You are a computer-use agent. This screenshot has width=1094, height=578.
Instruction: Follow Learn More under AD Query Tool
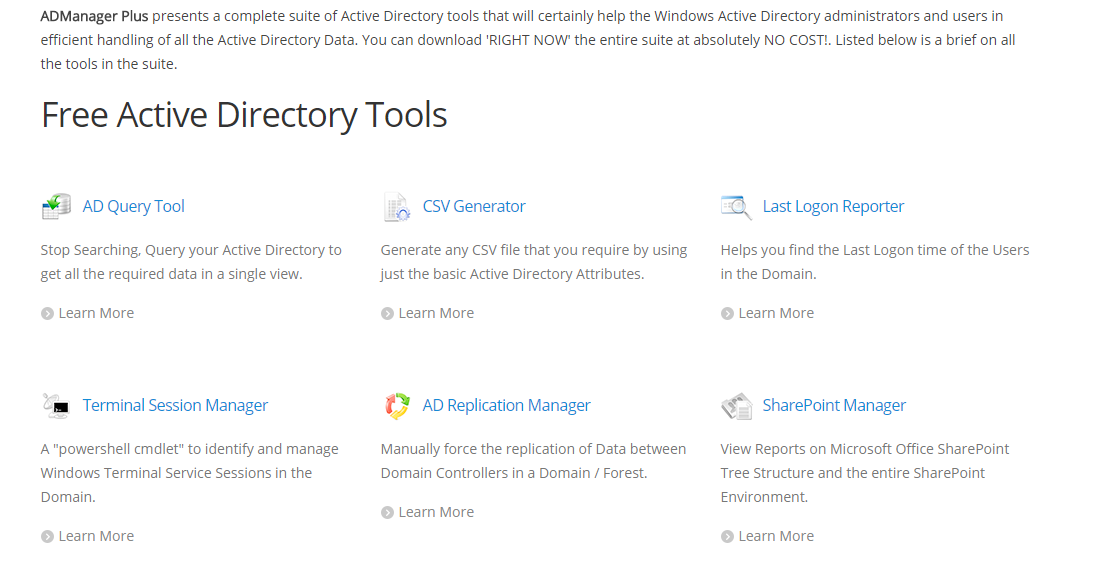pos(96,313)
